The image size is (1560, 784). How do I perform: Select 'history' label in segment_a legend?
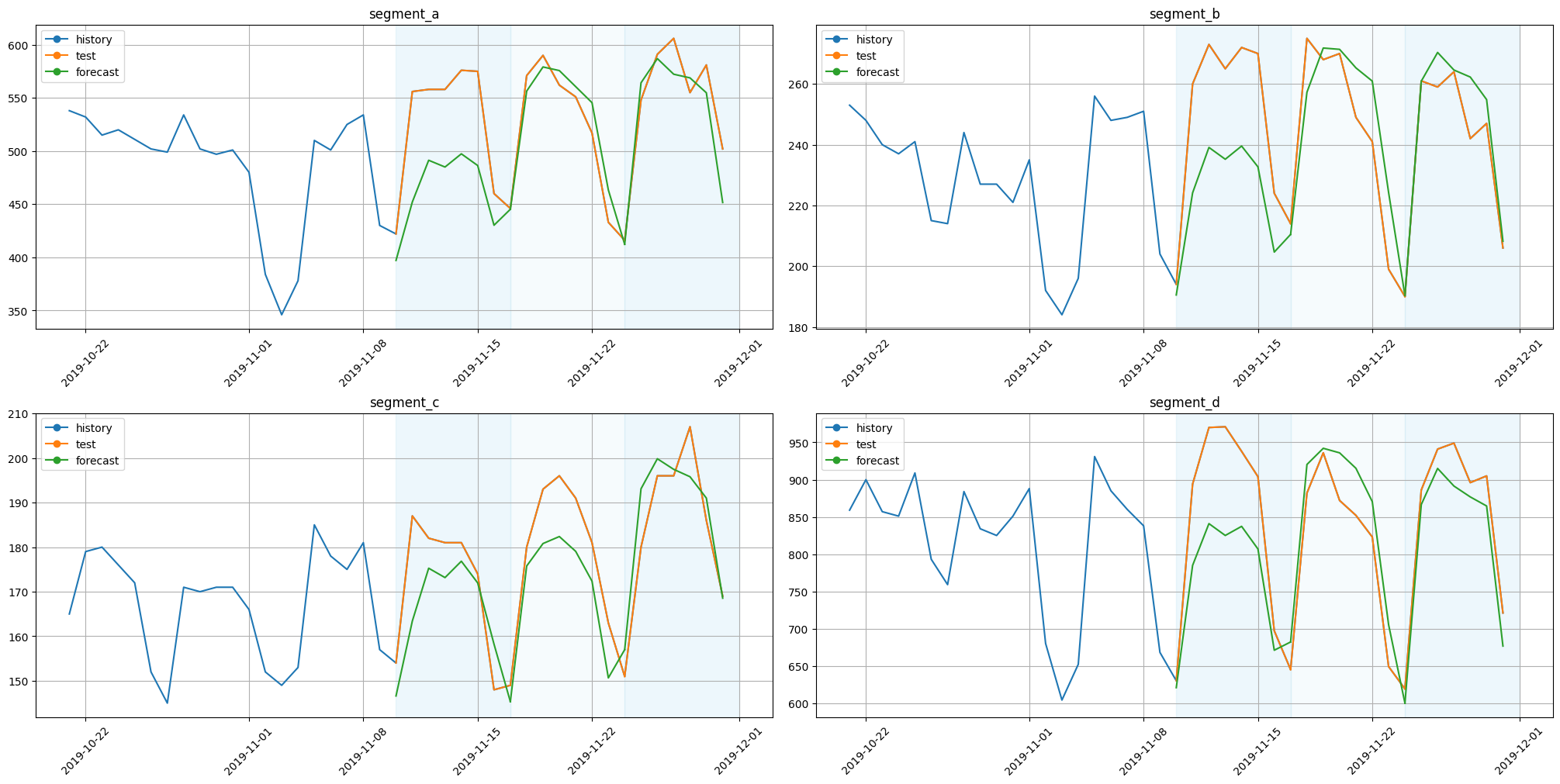[94, 40]
